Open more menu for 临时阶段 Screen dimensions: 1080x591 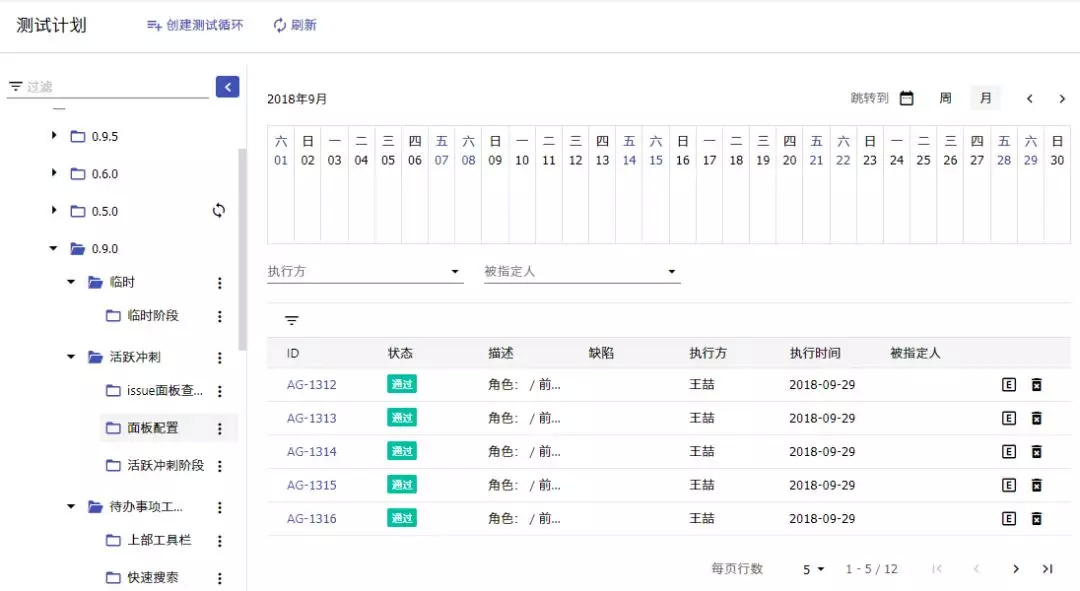220,316
